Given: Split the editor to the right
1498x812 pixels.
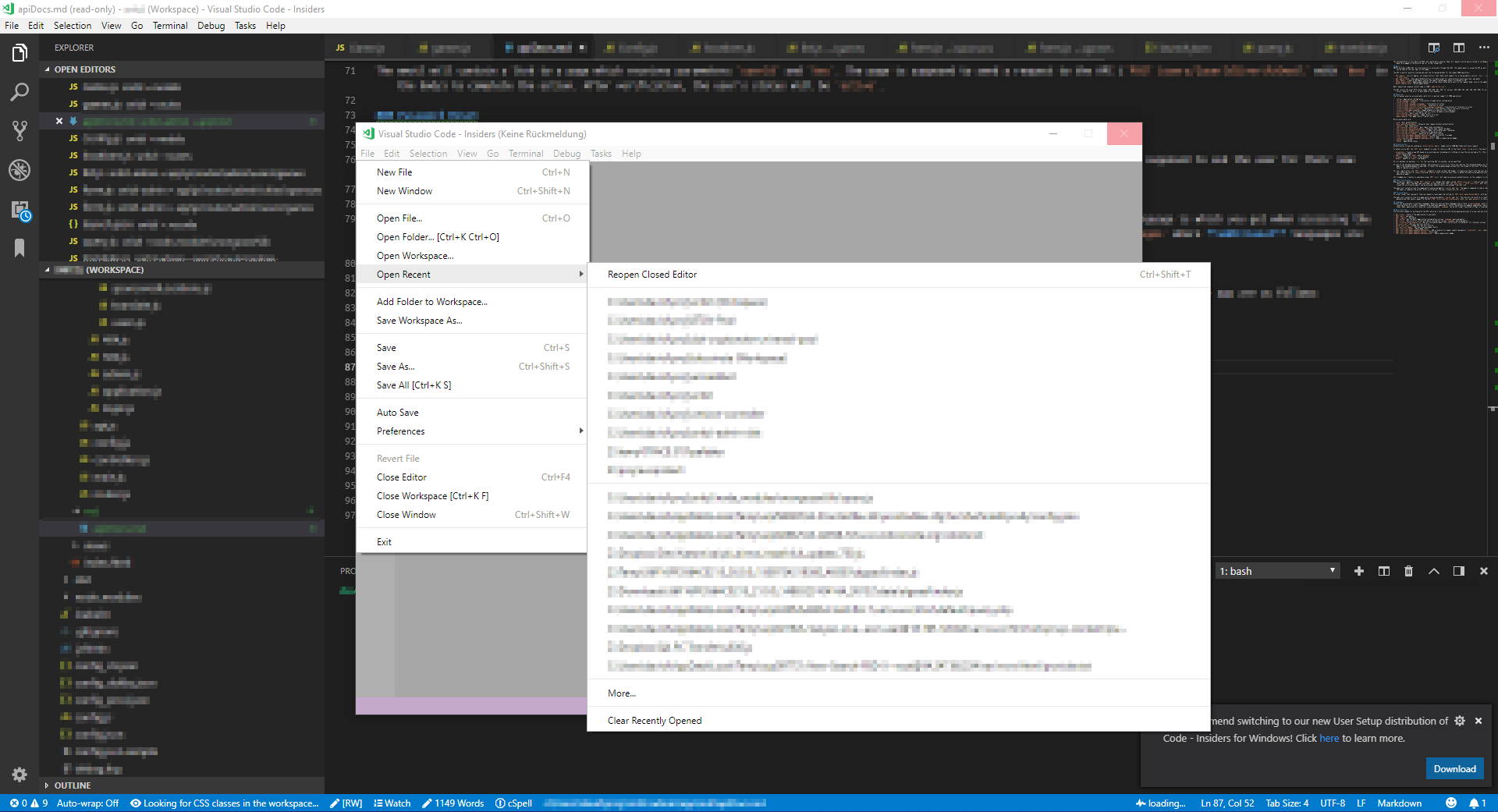Looking at the screenshot, I should 1459,48.
